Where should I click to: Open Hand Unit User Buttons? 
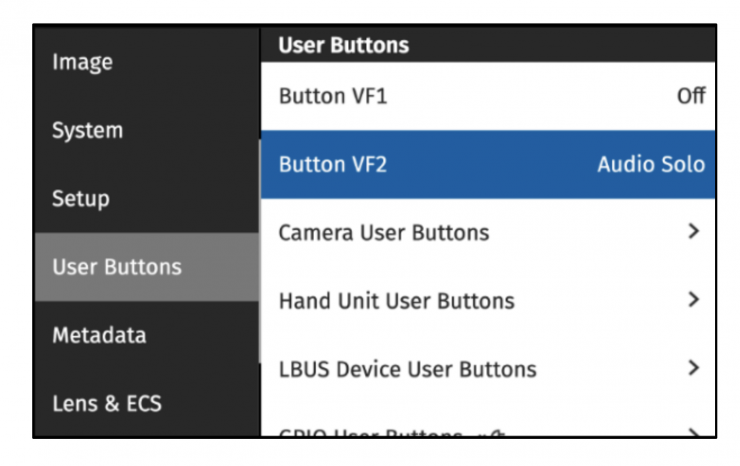(396, 301)
